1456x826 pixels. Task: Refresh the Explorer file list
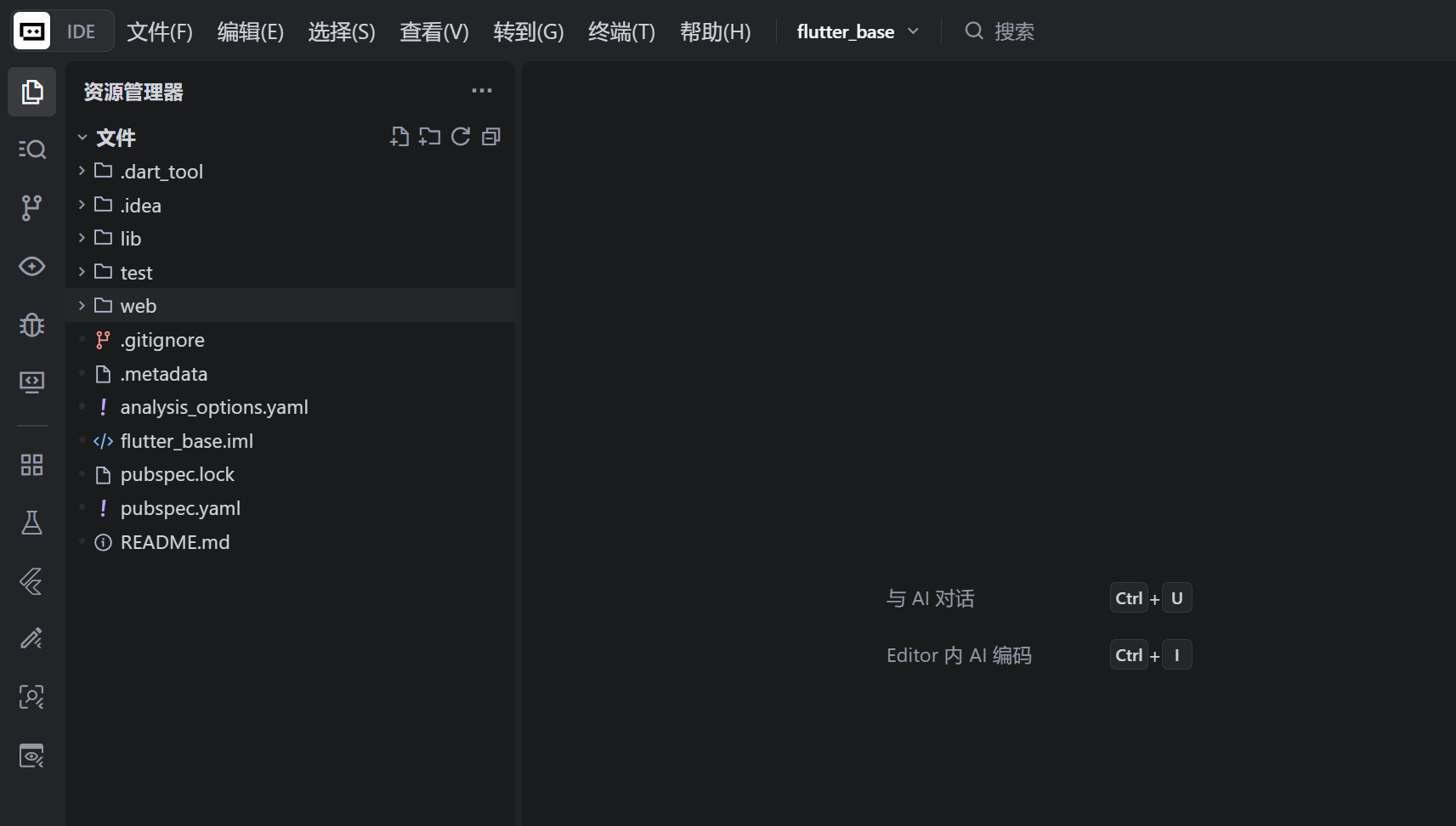point(460,136)
